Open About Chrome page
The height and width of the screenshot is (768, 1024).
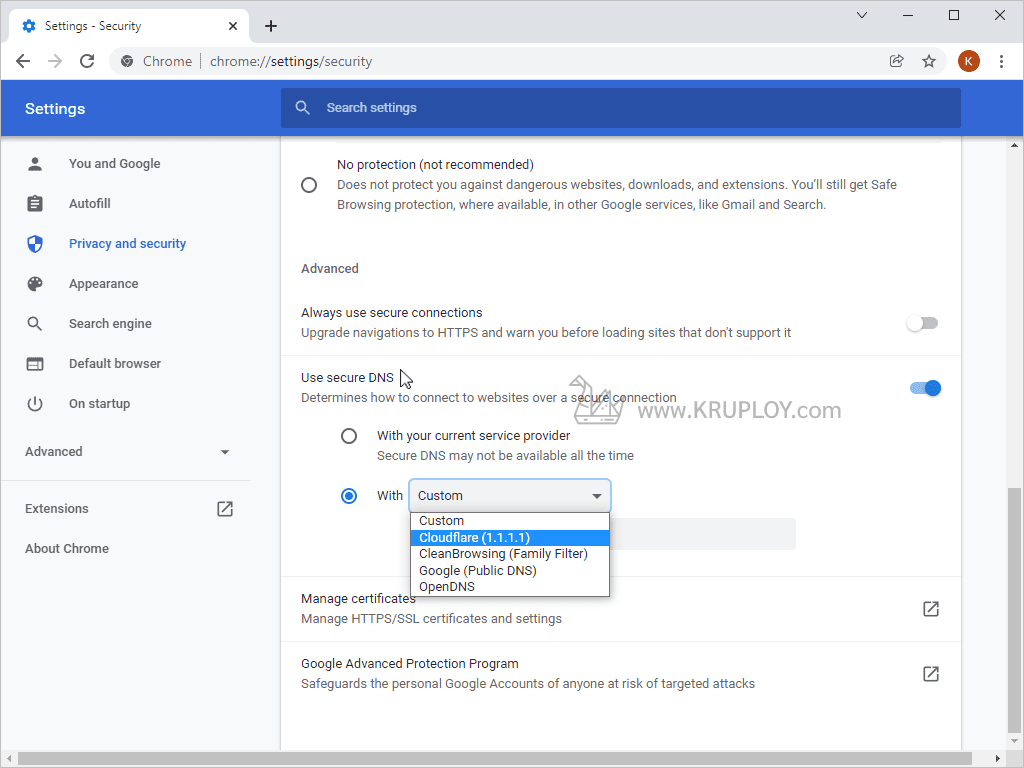pos(67,549)
